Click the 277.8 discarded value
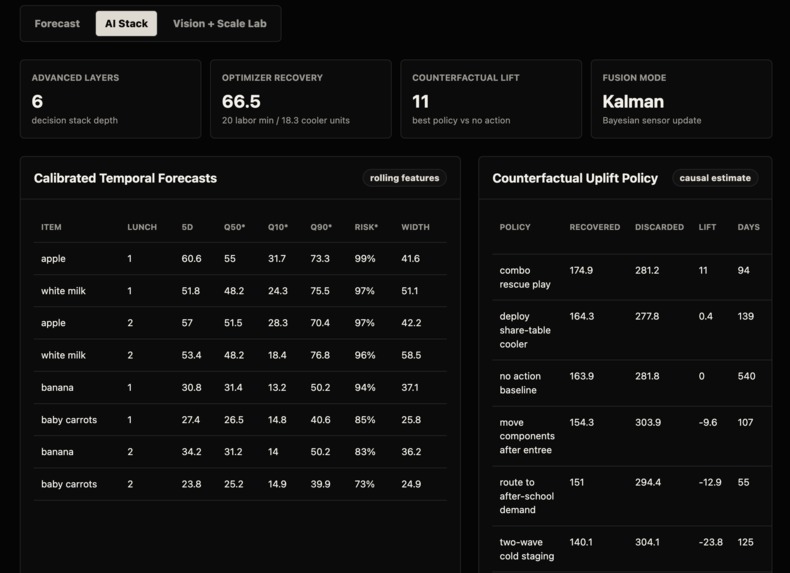The image size is (790, 573). click(647, 316)
